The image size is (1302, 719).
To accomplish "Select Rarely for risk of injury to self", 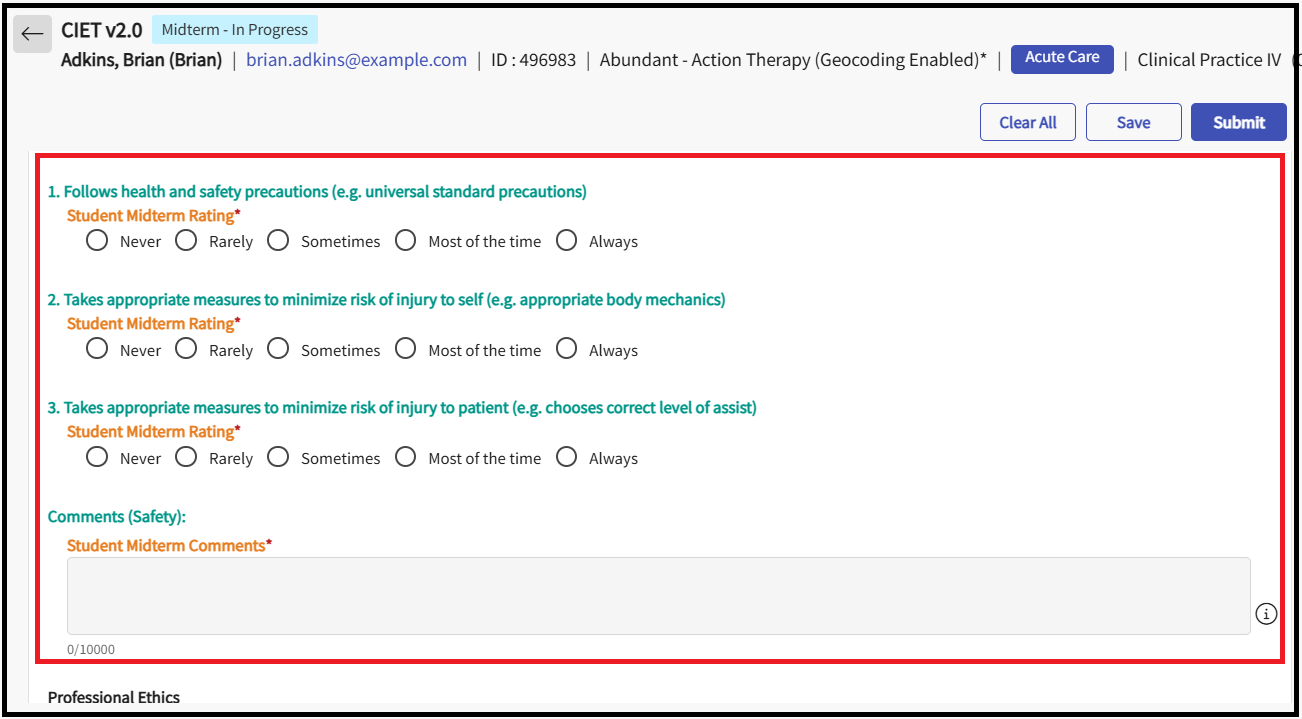I will (x=186, y=349).
